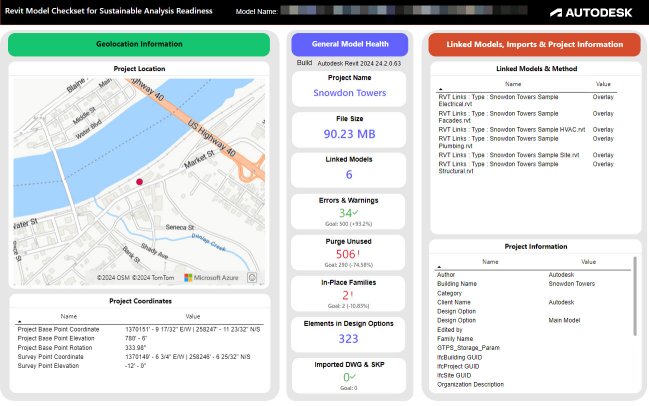Viewport: 649px width, 406px height.
Task: Click the Snowdon Towers project name
Action: [349, 93]
